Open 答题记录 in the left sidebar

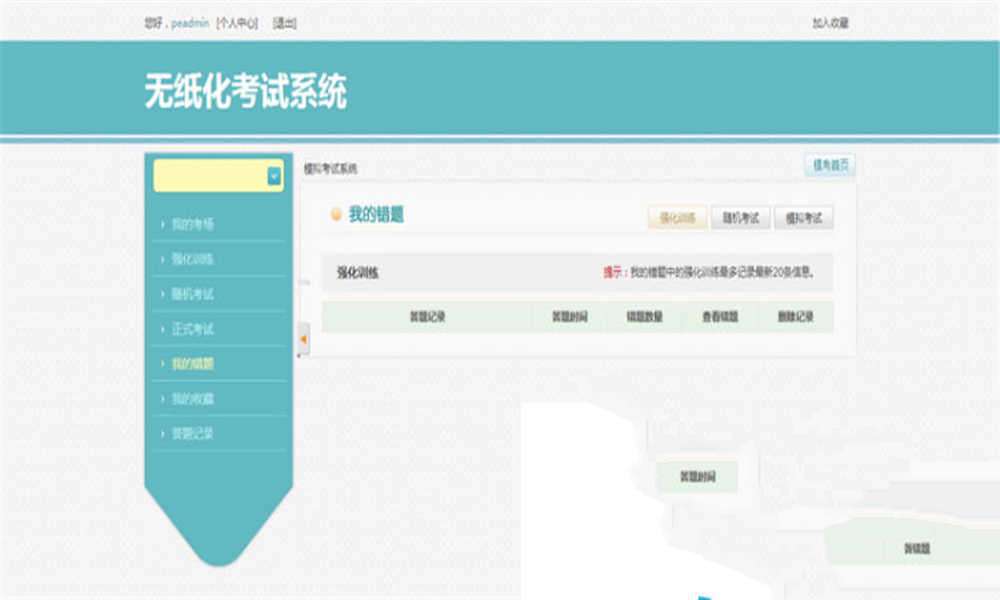tap(193, 434)
